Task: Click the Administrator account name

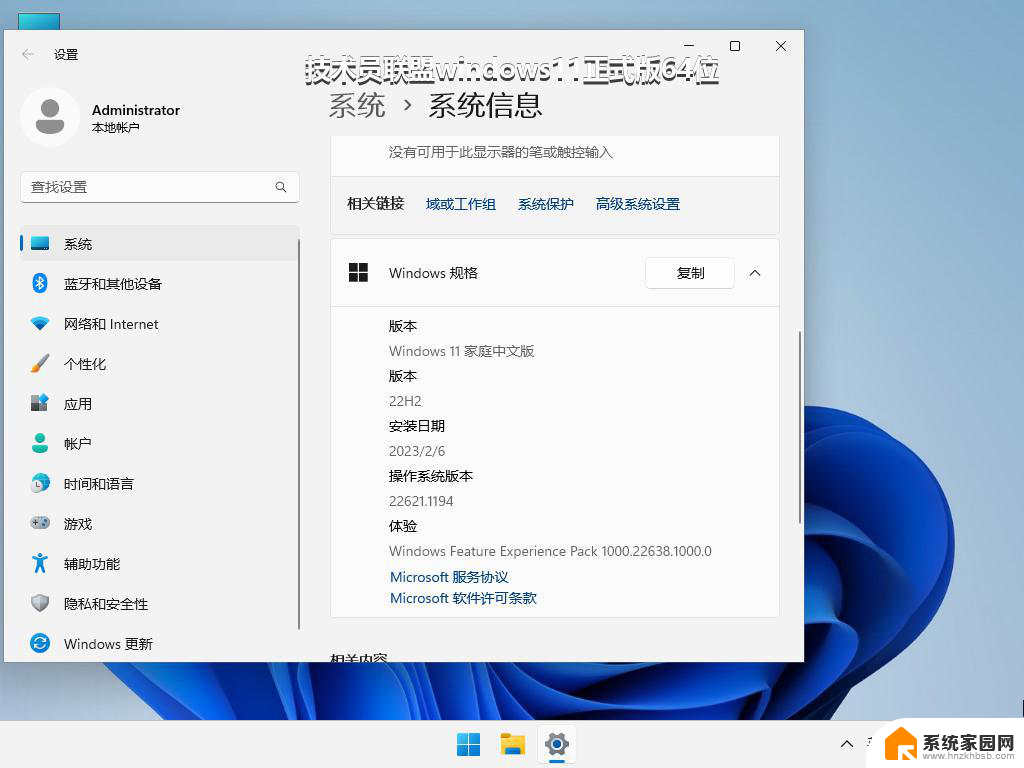Action: point(136,110)
